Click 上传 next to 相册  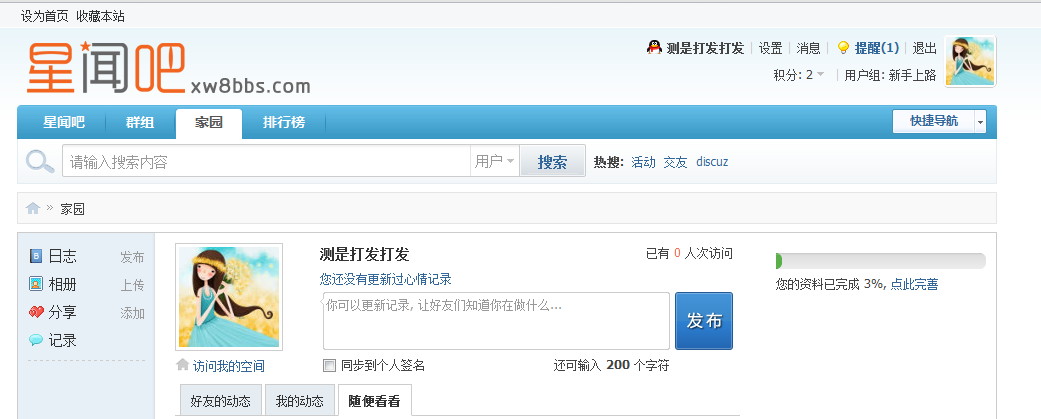coord(132,286)
